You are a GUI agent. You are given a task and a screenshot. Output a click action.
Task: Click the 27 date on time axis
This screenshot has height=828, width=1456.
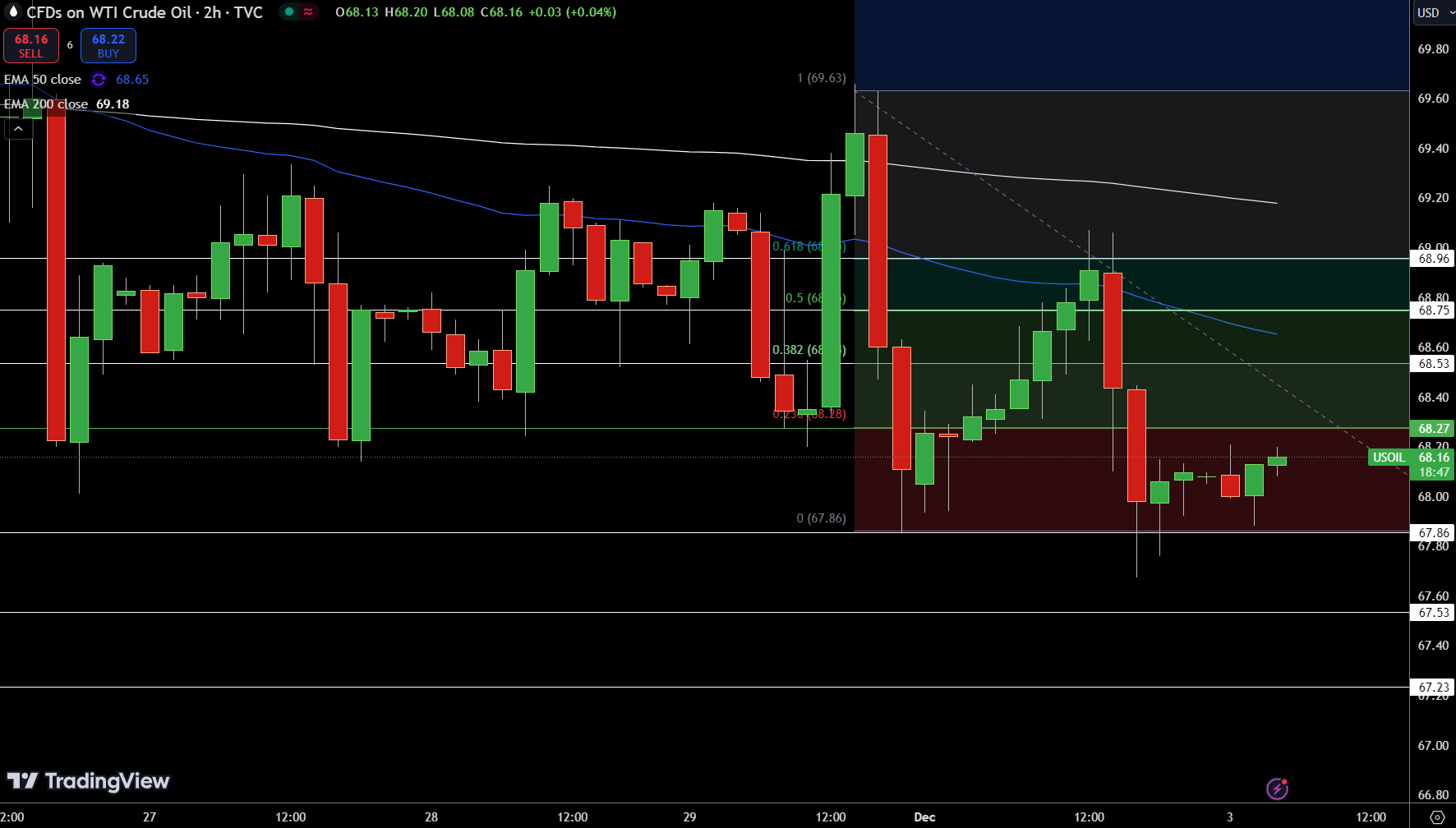coord(149,817)
